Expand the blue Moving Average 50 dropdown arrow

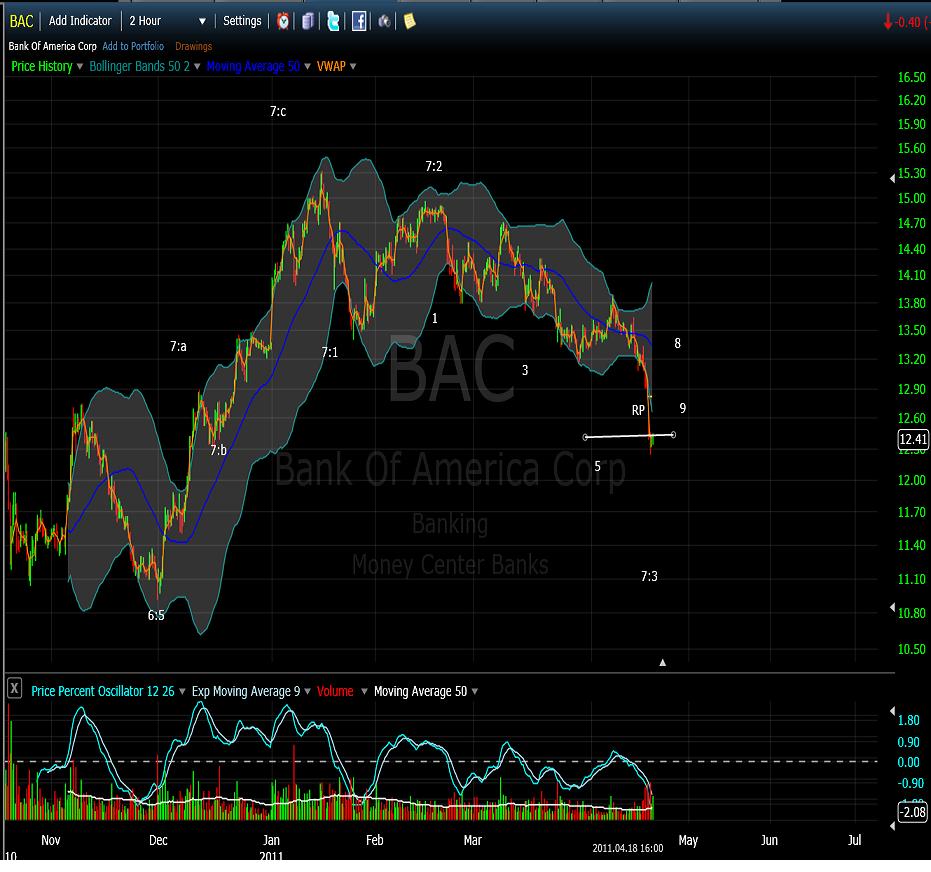tap(308, 66)
